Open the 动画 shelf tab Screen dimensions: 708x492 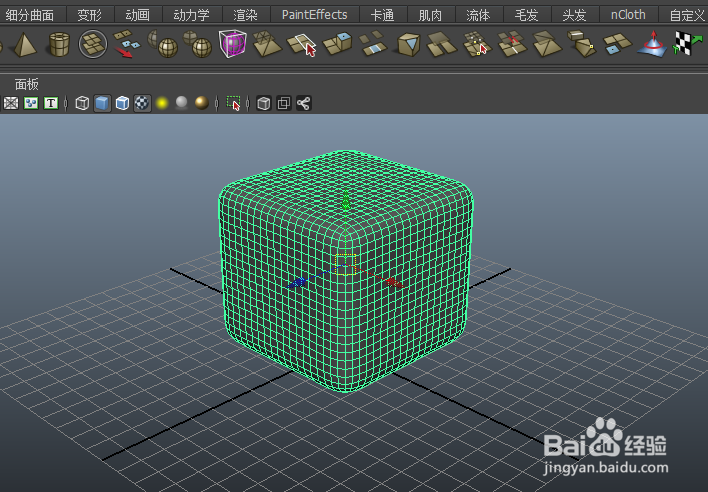(x=137, y=15)
